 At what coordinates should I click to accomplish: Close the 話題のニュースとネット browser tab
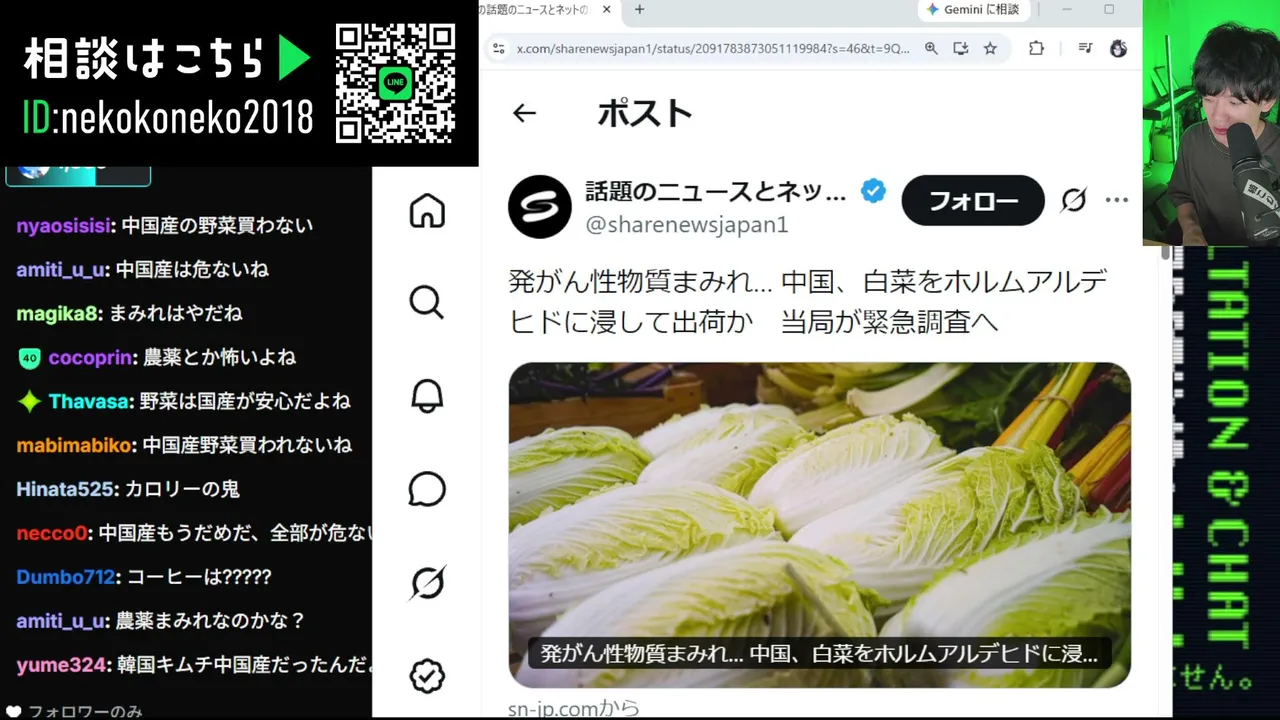click(x=605, y=10)
